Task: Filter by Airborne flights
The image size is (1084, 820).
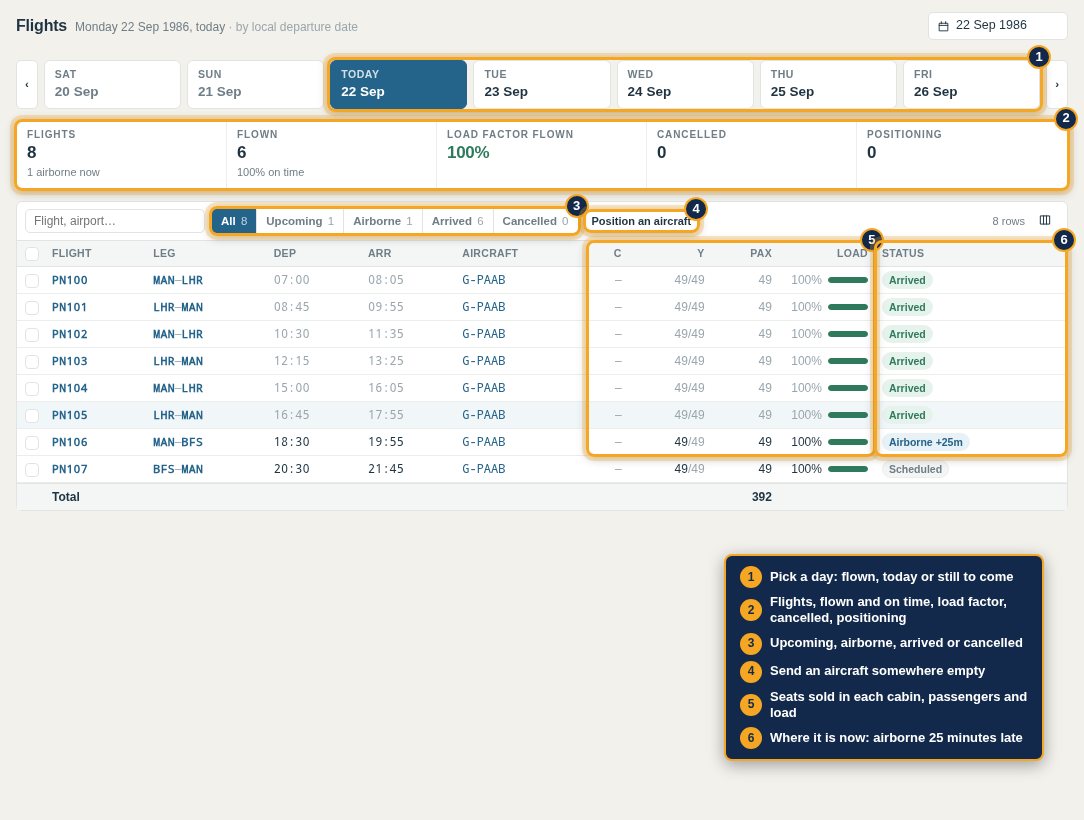Action: [383, 221]
